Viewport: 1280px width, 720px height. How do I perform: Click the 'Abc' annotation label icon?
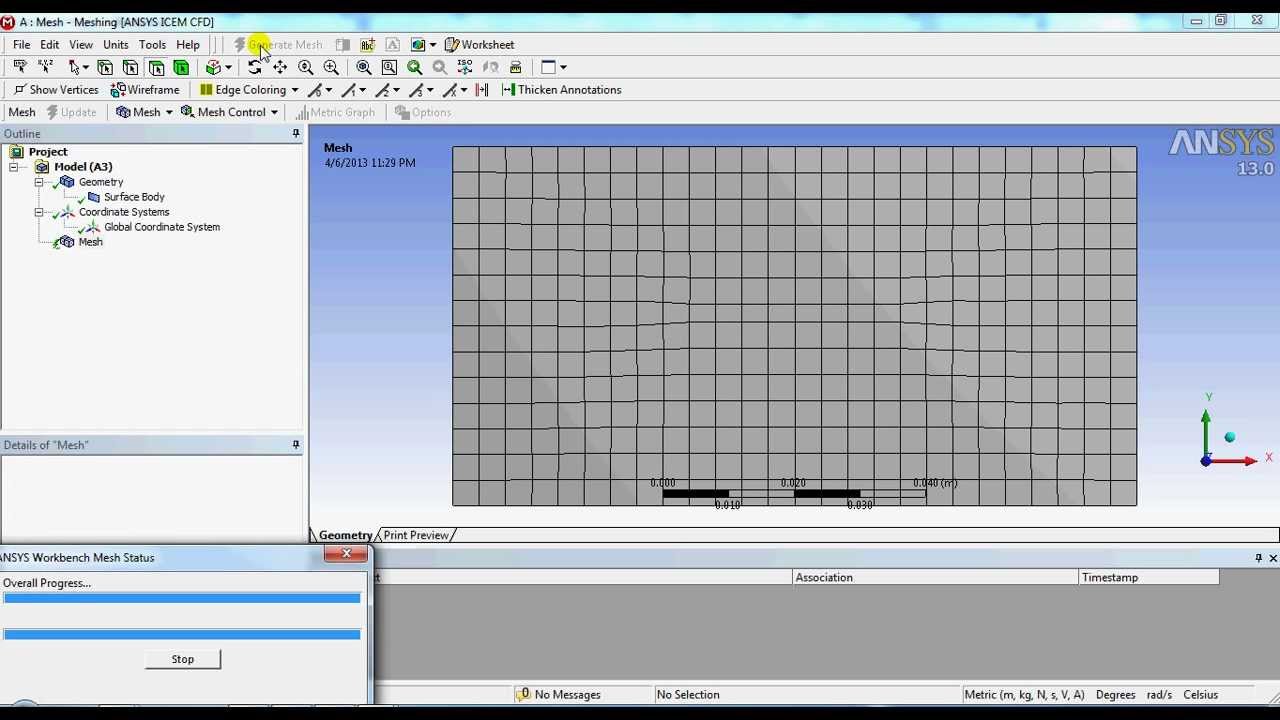coord(368,45)
